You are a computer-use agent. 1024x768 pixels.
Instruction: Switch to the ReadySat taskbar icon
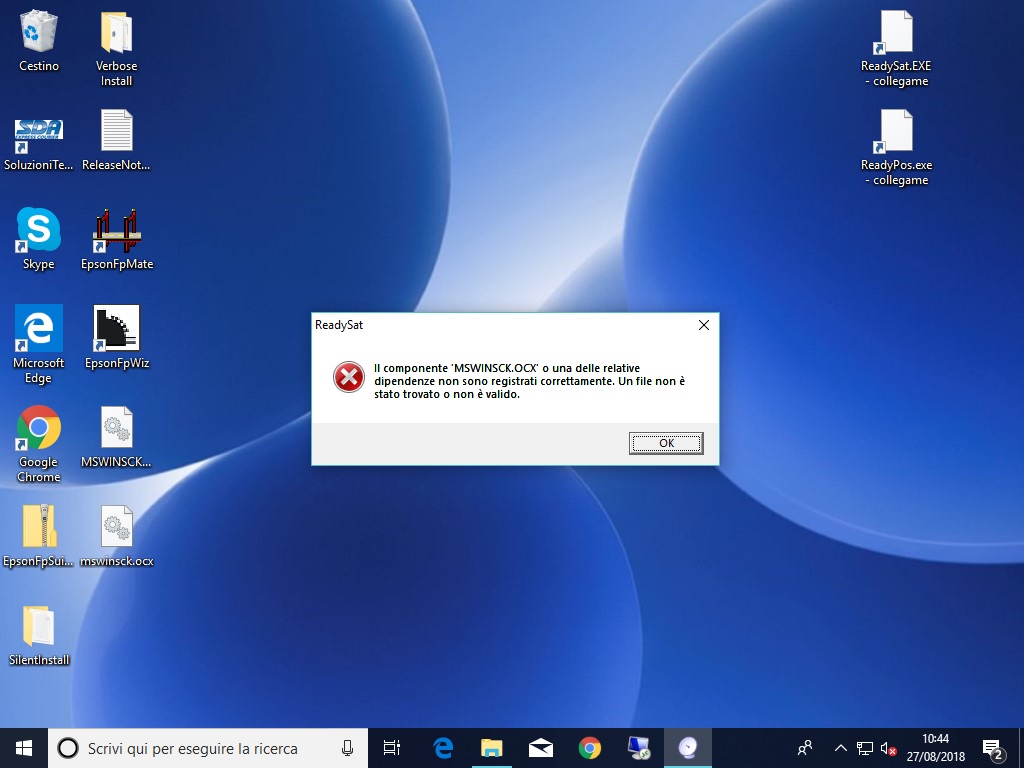[687, 748]
